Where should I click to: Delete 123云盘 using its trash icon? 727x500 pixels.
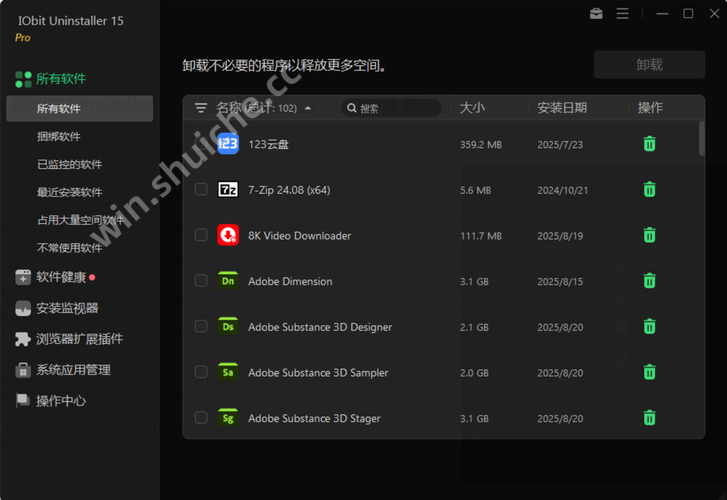tap(649, 144)
